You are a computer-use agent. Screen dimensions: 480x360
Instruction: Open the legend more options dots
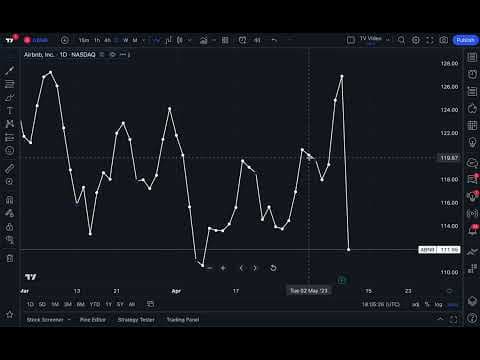tap(123, 55)
